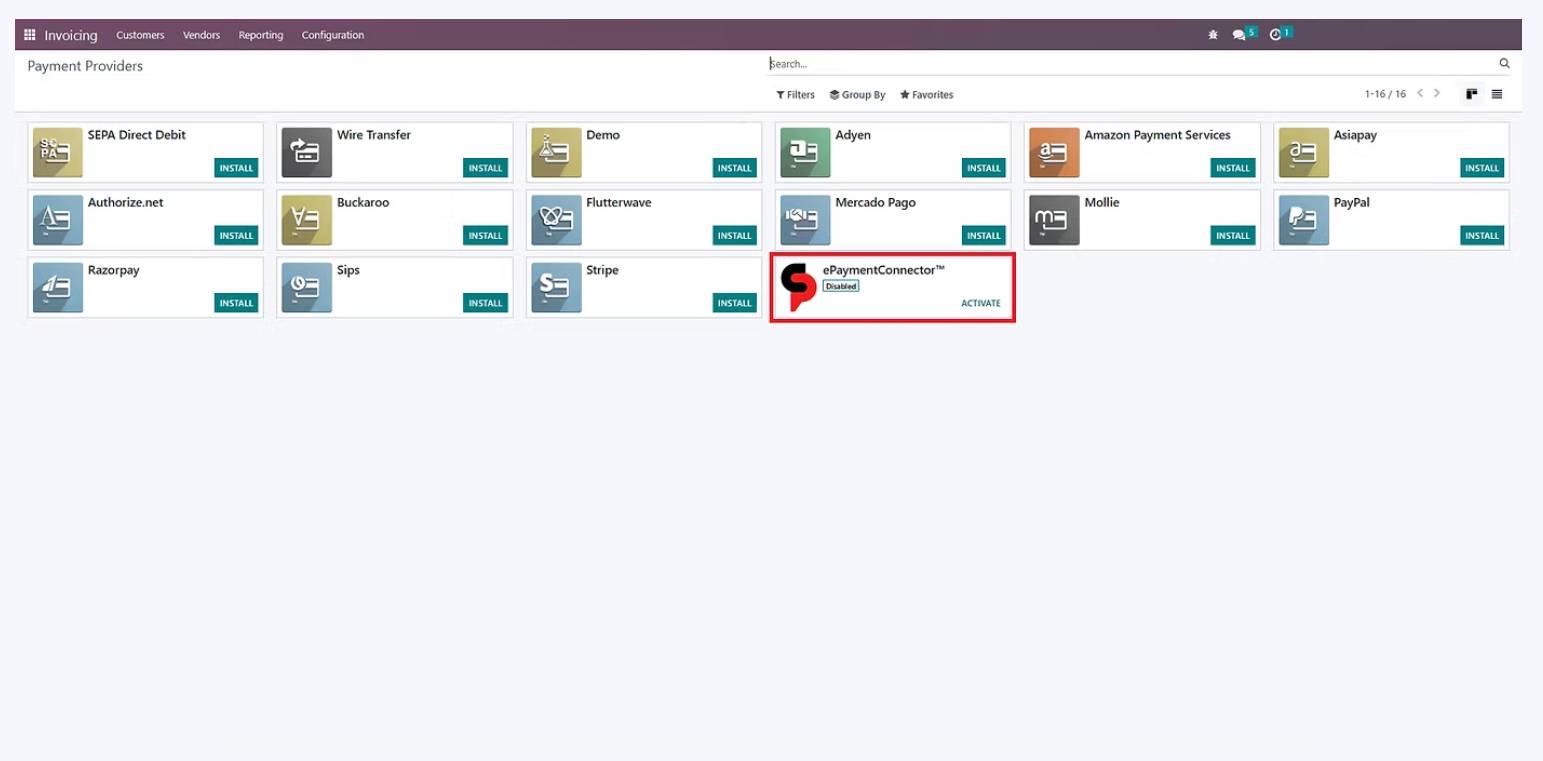Screen dimensions: 1543x761
Task: Install Authorize.net provider
Action: [236, 235]
